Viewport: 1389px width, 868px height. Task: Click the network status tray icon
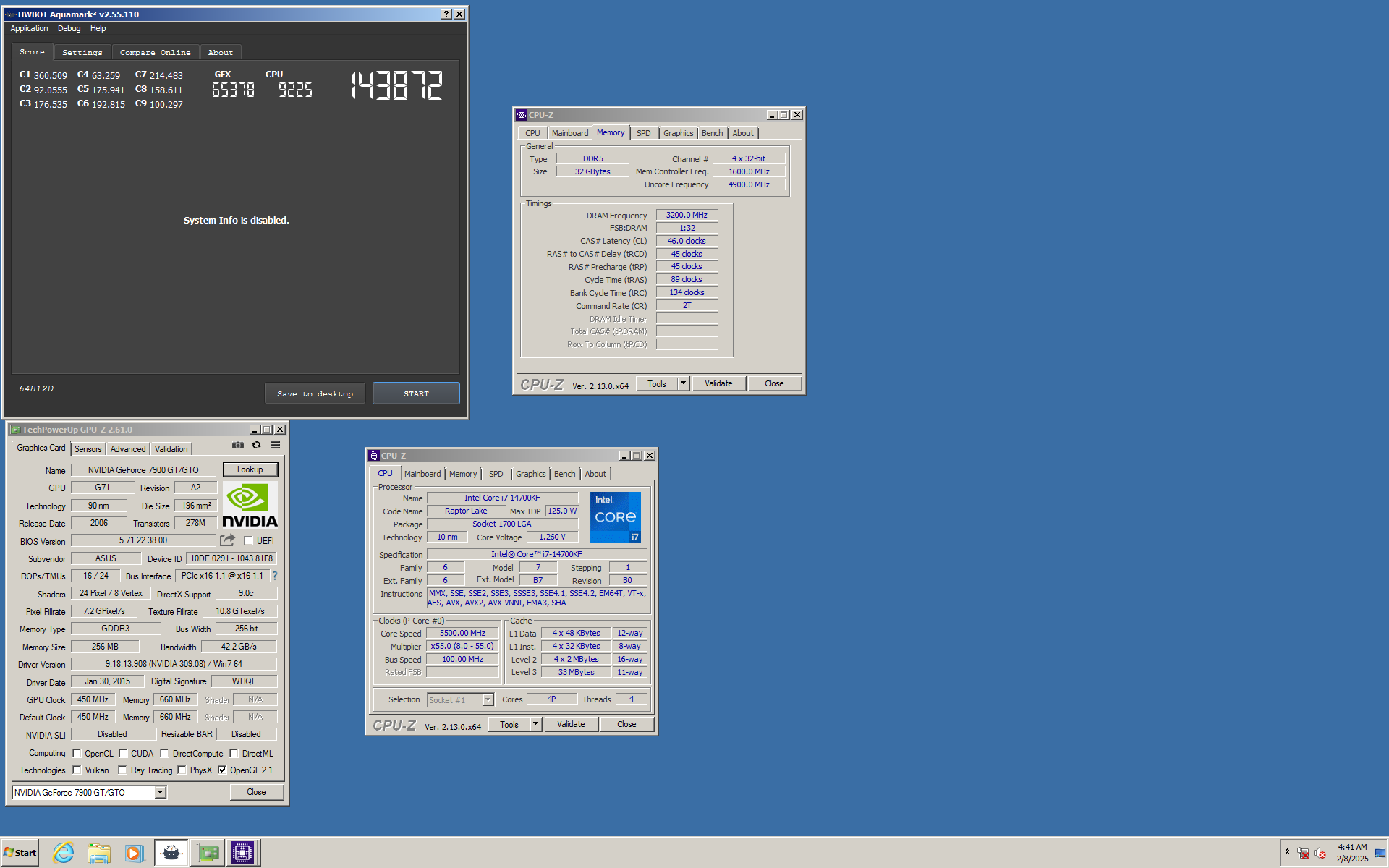pyautogui.click(x=1303, y=854)
